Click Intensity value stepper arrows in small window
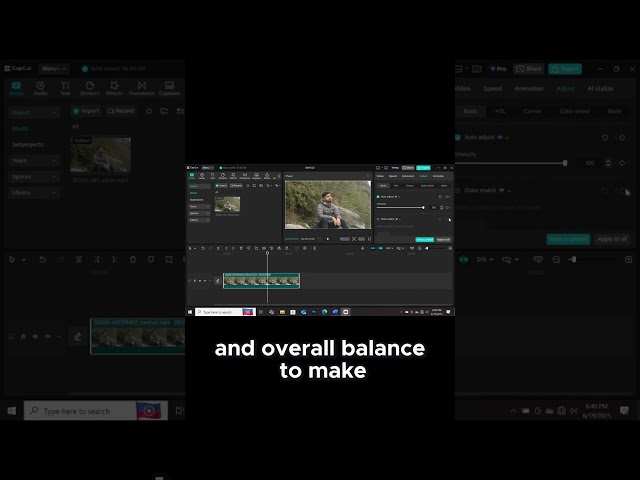640x480 pixels. 442,207
